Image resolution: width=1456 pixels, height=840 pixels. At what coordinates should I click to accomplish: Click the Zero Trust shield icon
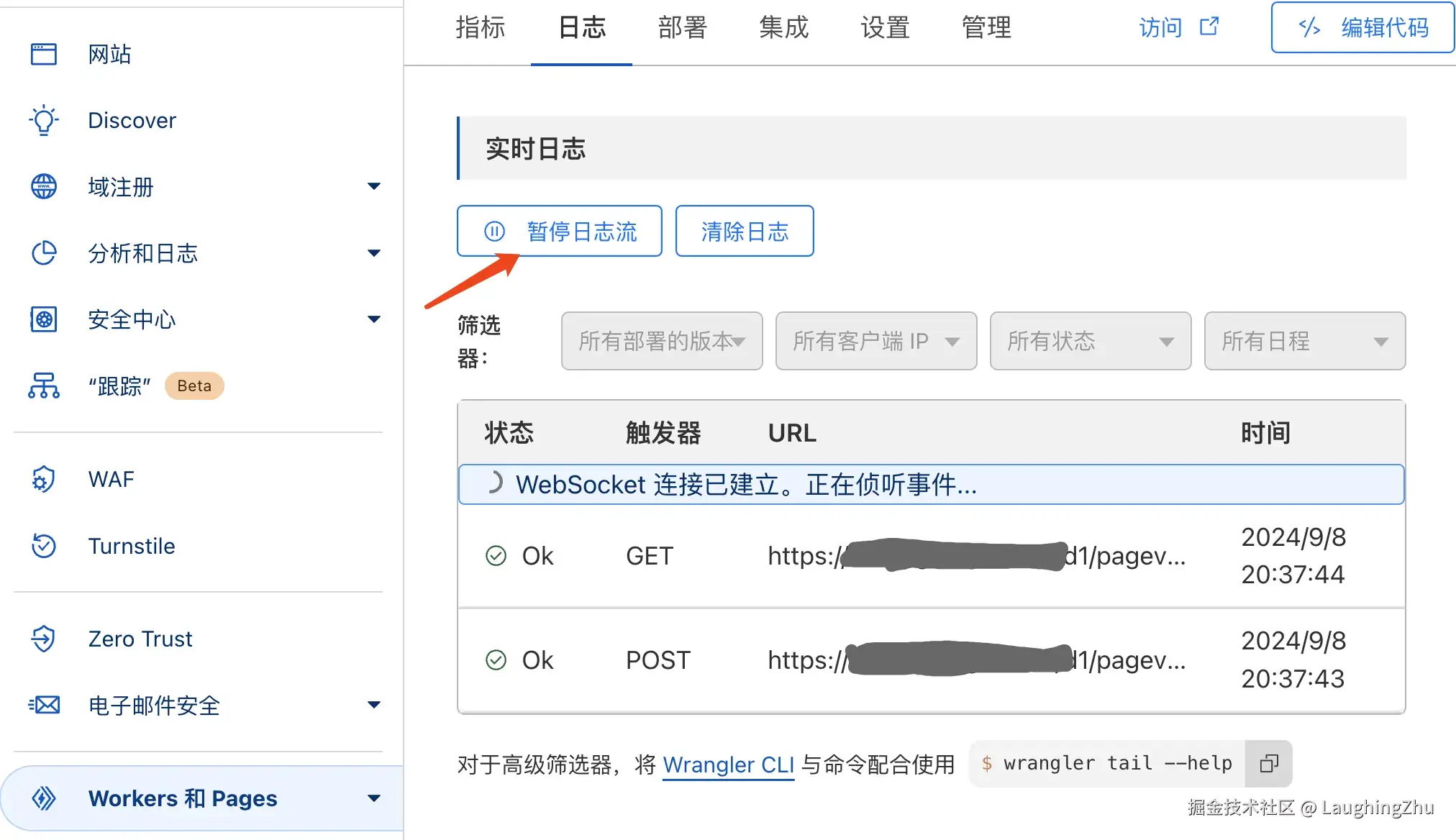(x=44, y=639)
